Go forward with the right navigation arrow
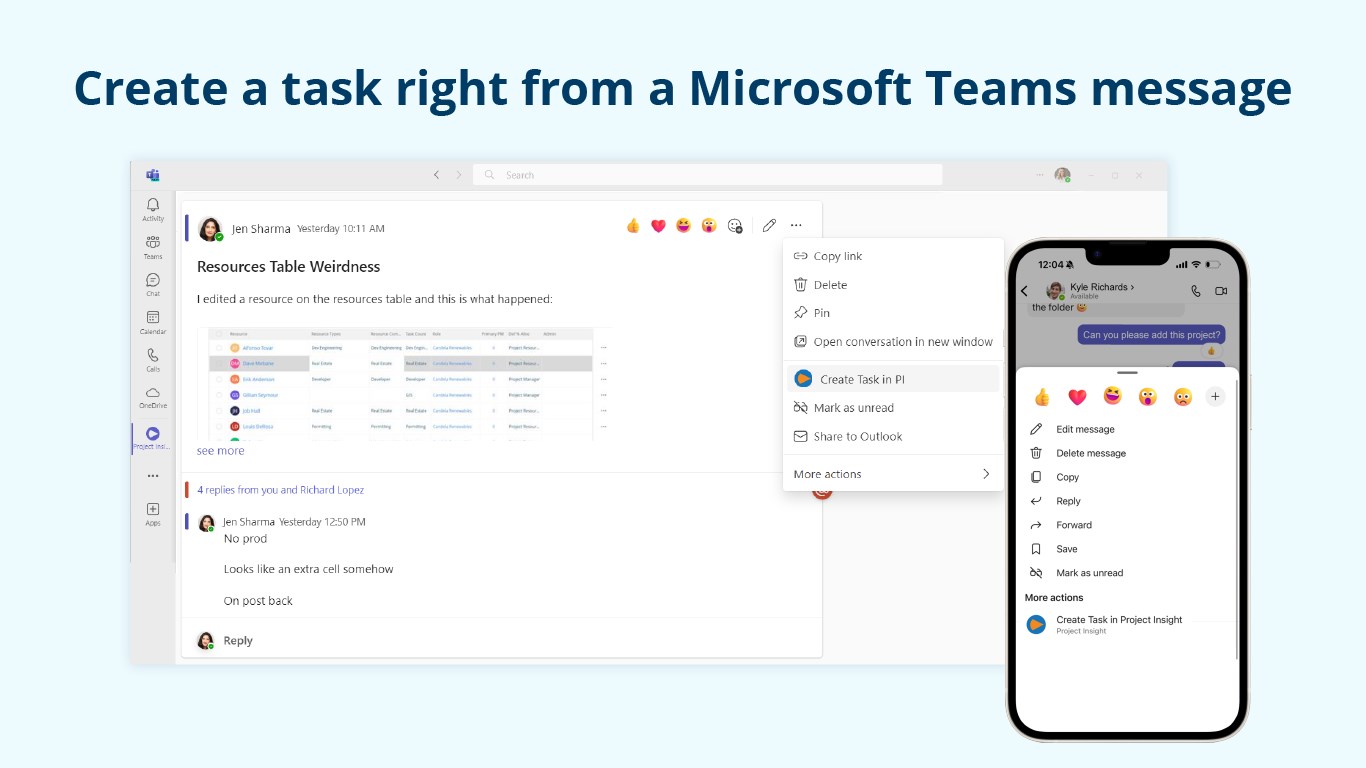 (x=459, y=175)
